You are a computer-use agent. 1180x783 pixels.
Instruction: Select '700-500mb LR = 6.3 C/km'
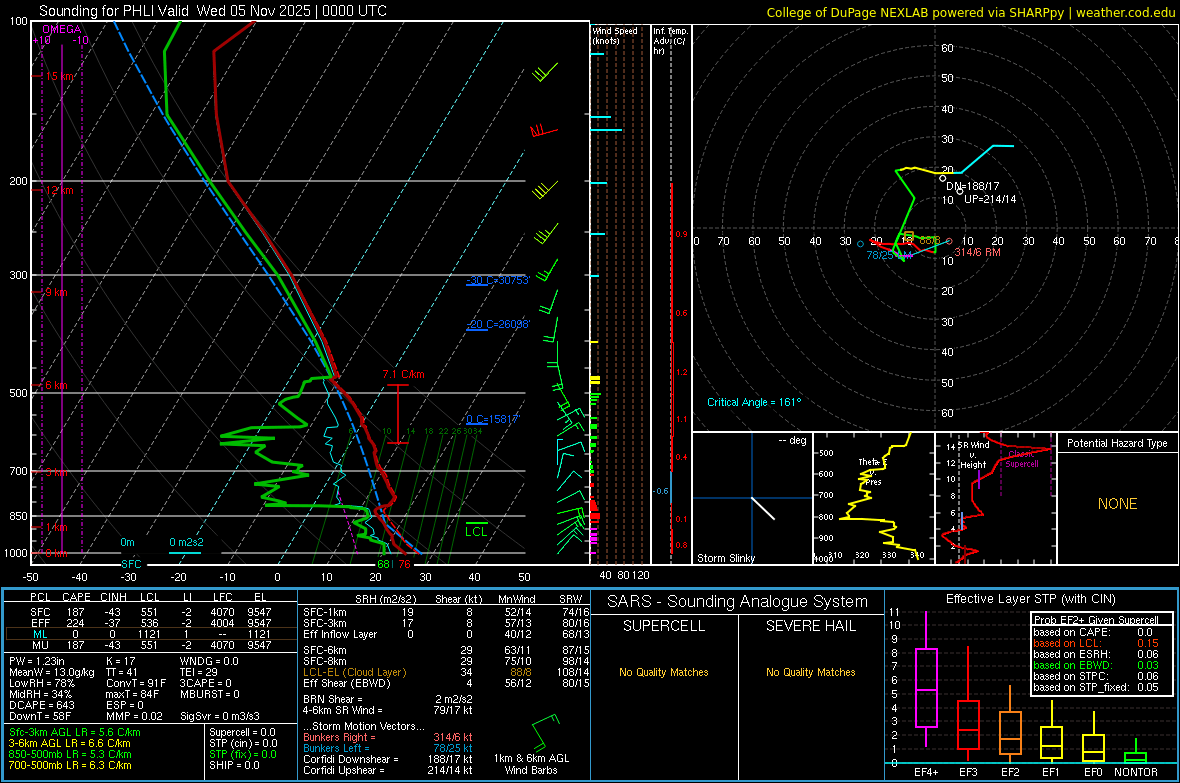coord(70,766)
